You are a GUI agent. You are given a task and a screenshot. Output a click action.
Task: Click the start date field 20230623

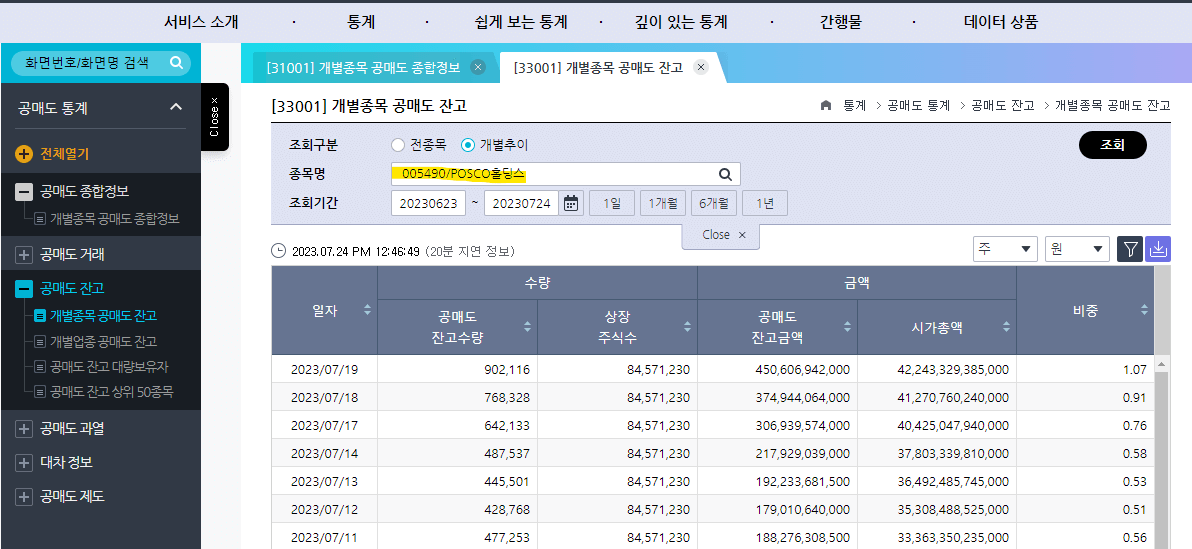click(x=428, y=203)
